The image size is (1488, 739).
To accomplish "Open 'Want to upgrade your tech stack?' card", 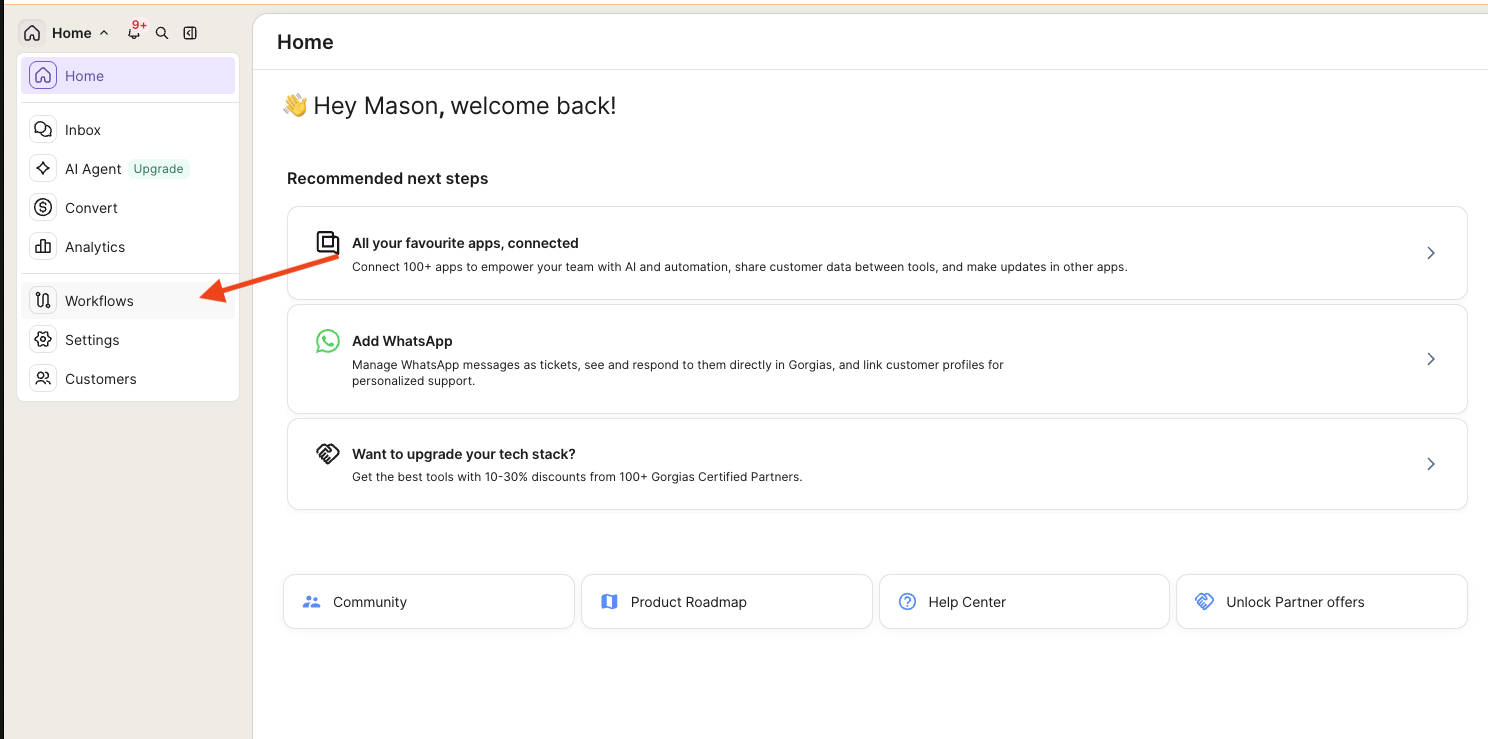I will [877, 464].
